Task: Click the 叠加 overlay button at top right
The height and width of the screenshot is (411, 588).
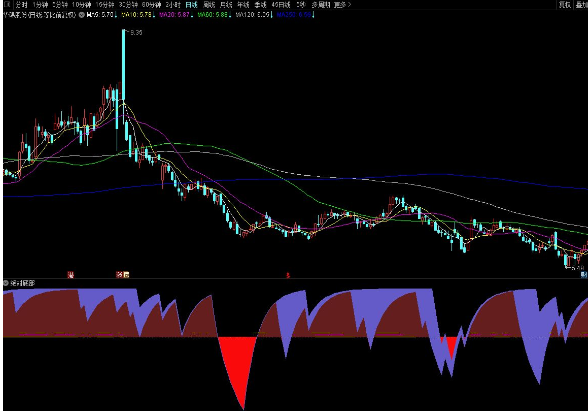Action: [582, 5]
